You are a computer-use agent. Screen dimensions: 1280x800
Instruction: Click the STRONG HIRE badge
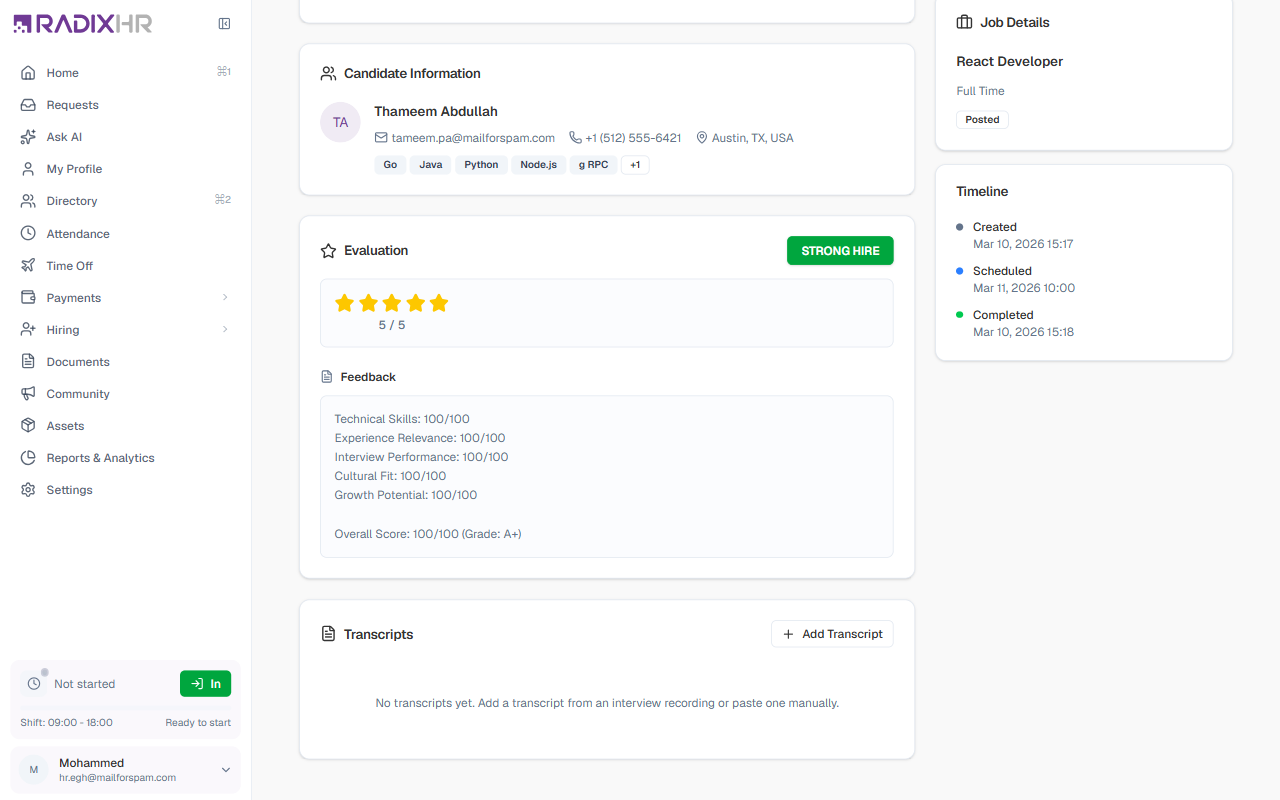(840, 251)
